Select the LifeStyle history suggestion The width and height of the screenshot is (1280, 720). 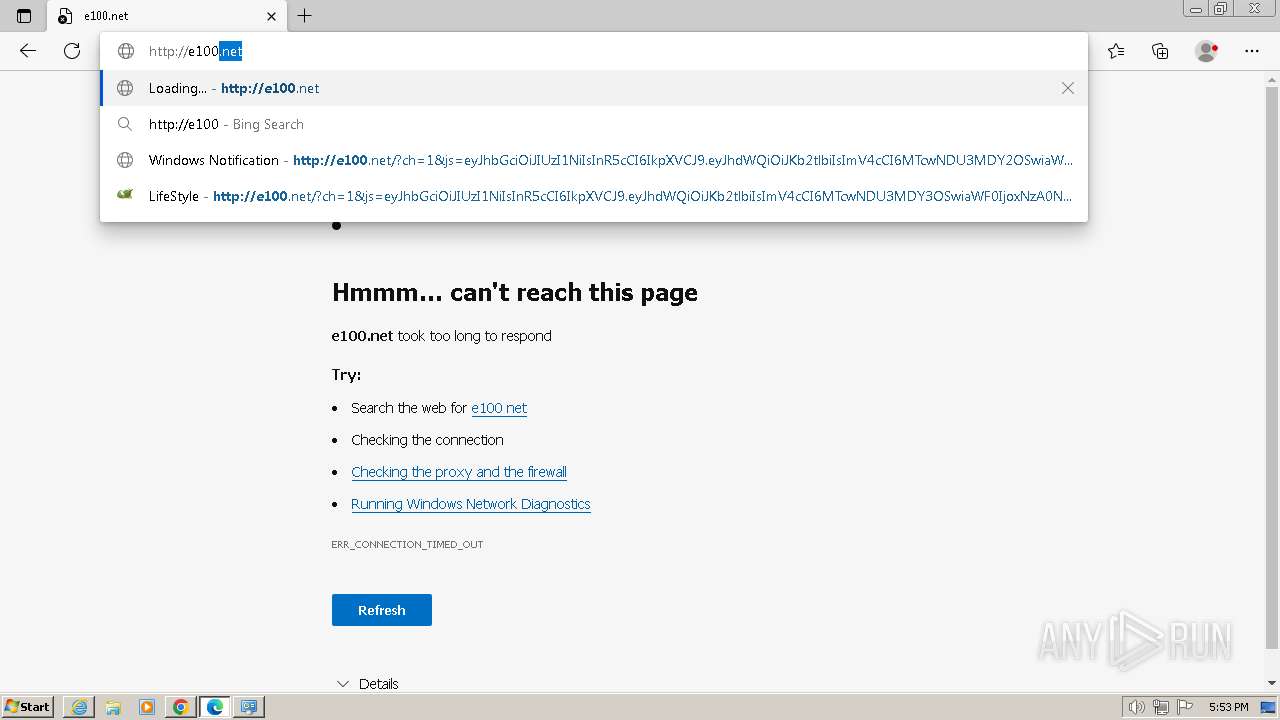click(594, 196)
